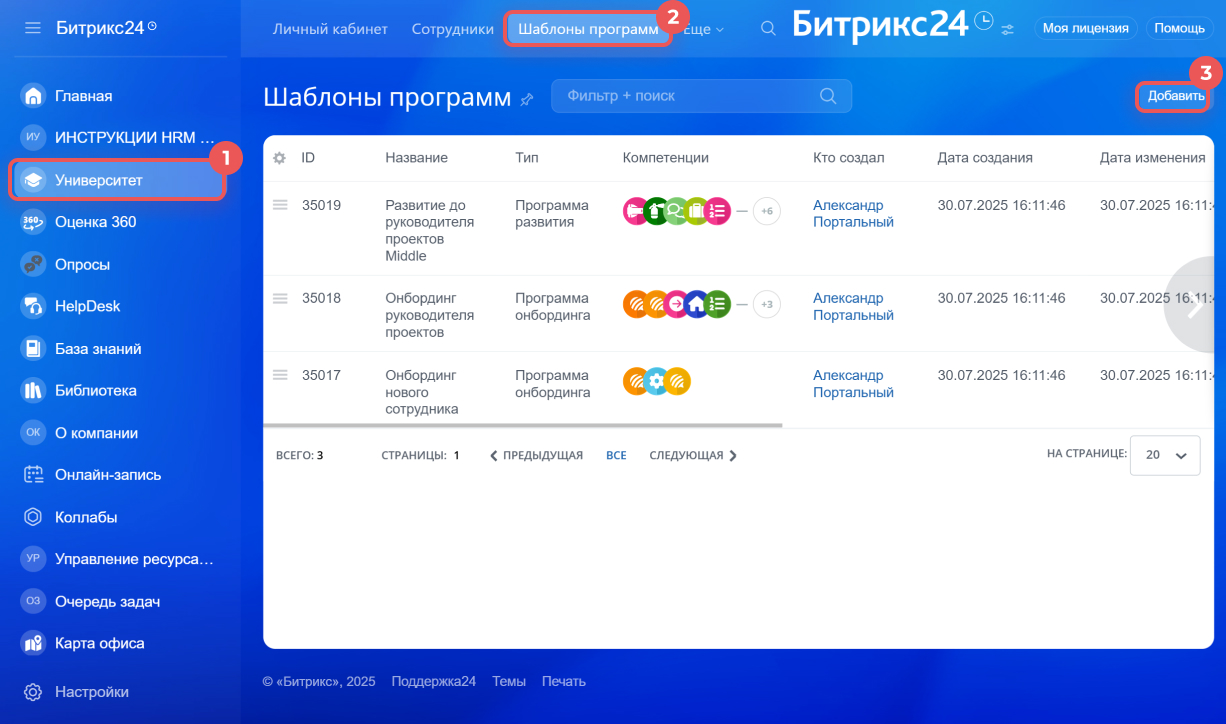This screenshot has height=724, width=1226.
Task: Open Управление ресурсами sidebar item
Action: tap(120, 559)
